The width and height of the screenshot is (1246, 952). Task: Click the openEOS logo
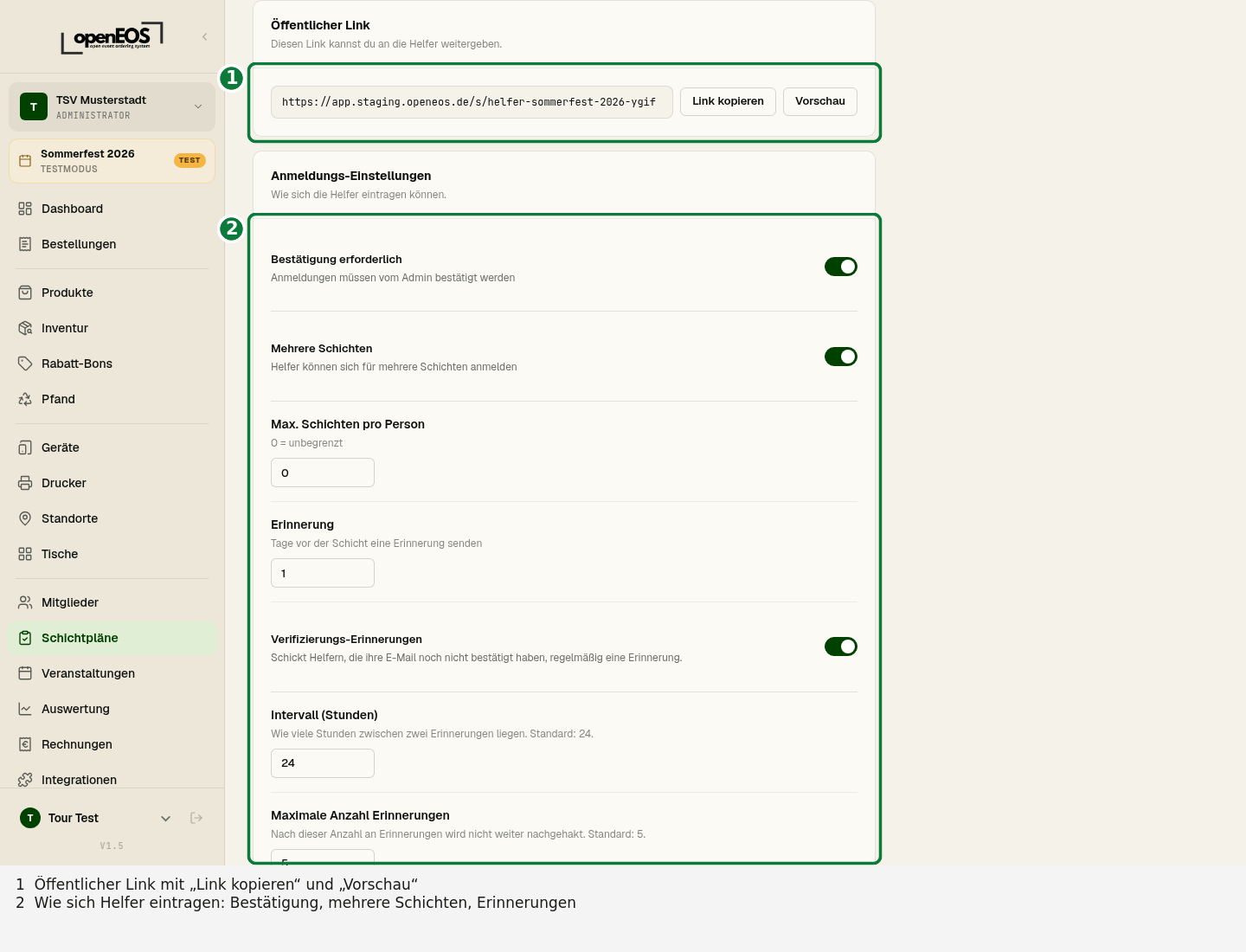(112, 38)
